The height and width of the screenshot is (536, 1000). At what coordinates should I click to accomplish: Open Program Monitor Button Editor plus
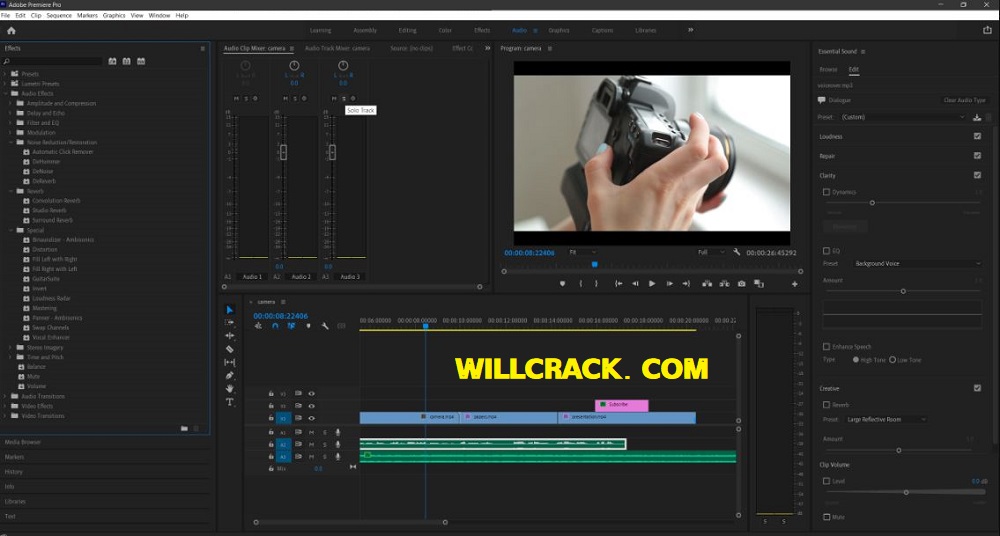795,285
